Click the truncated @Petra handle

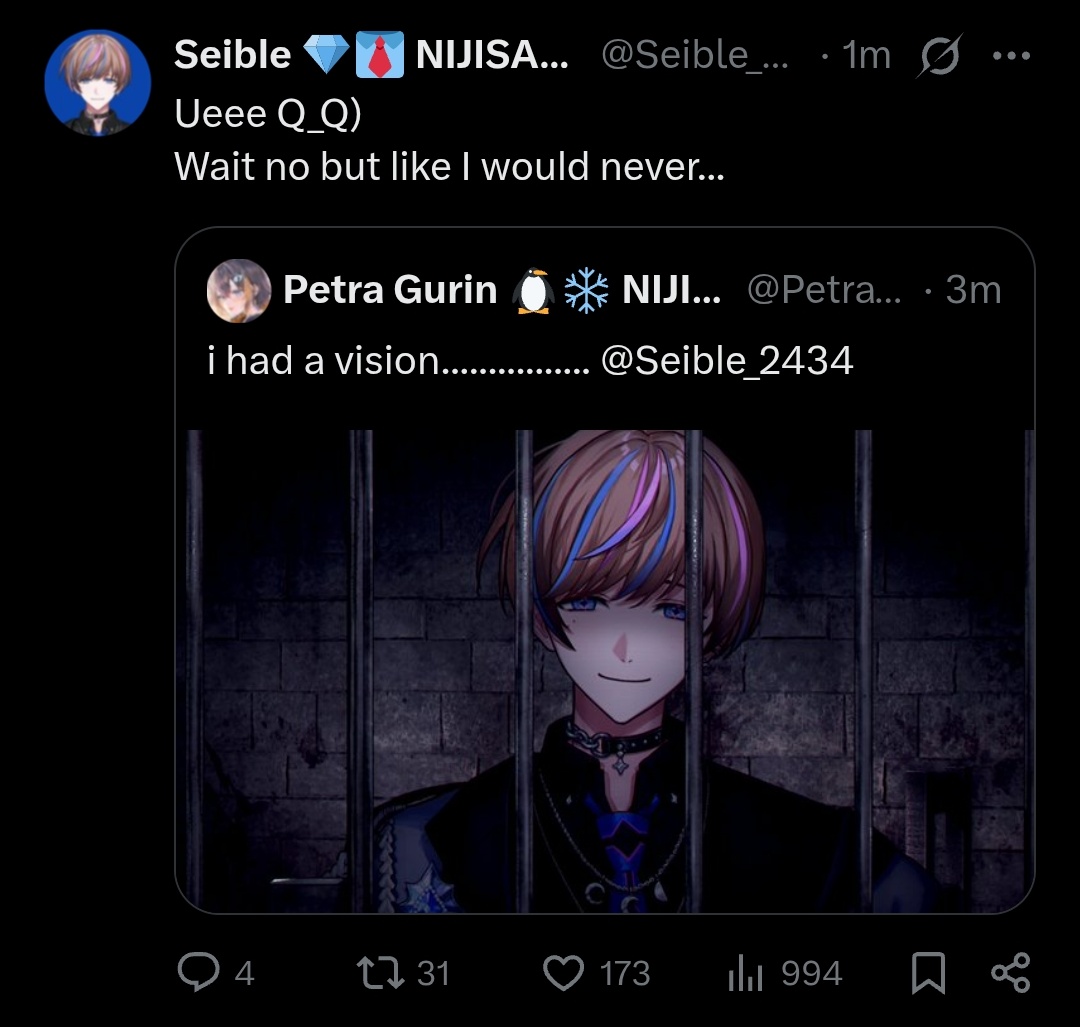point(823,290)
